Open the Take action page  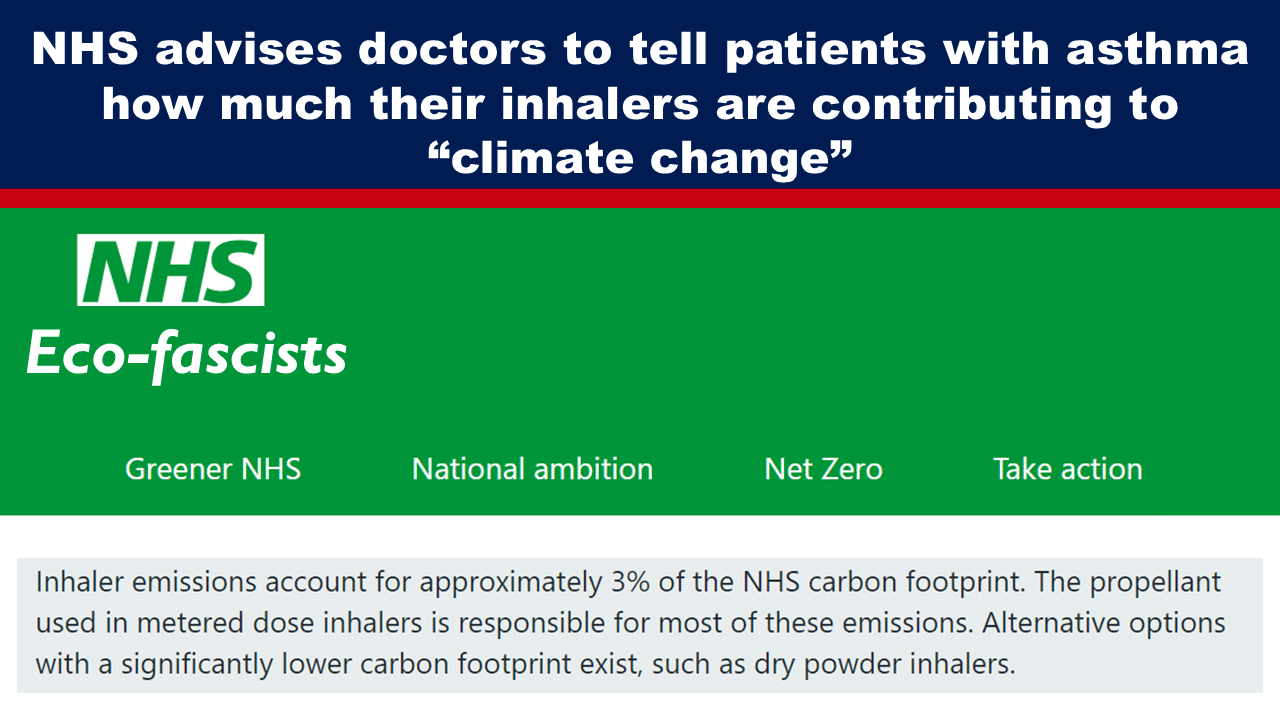pyautogui.click(x=1067, y=469)
